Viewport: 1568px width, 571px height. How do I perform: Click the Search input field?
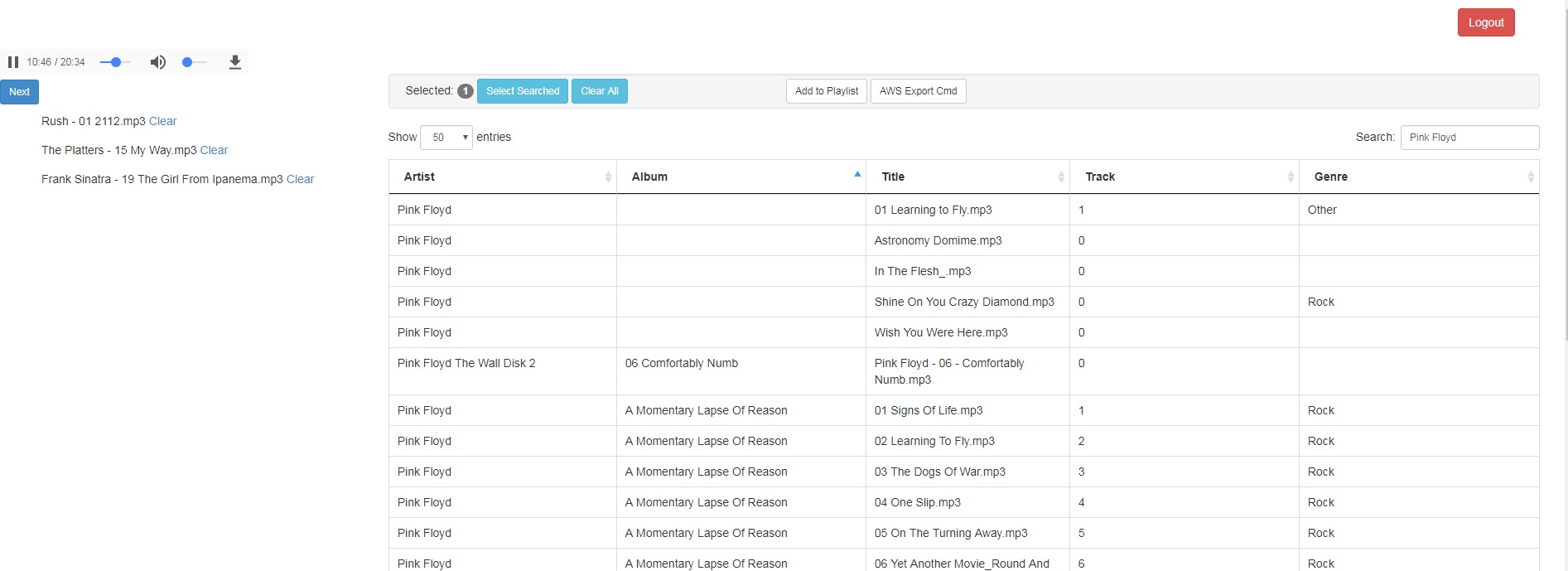tap(1469, 138)
